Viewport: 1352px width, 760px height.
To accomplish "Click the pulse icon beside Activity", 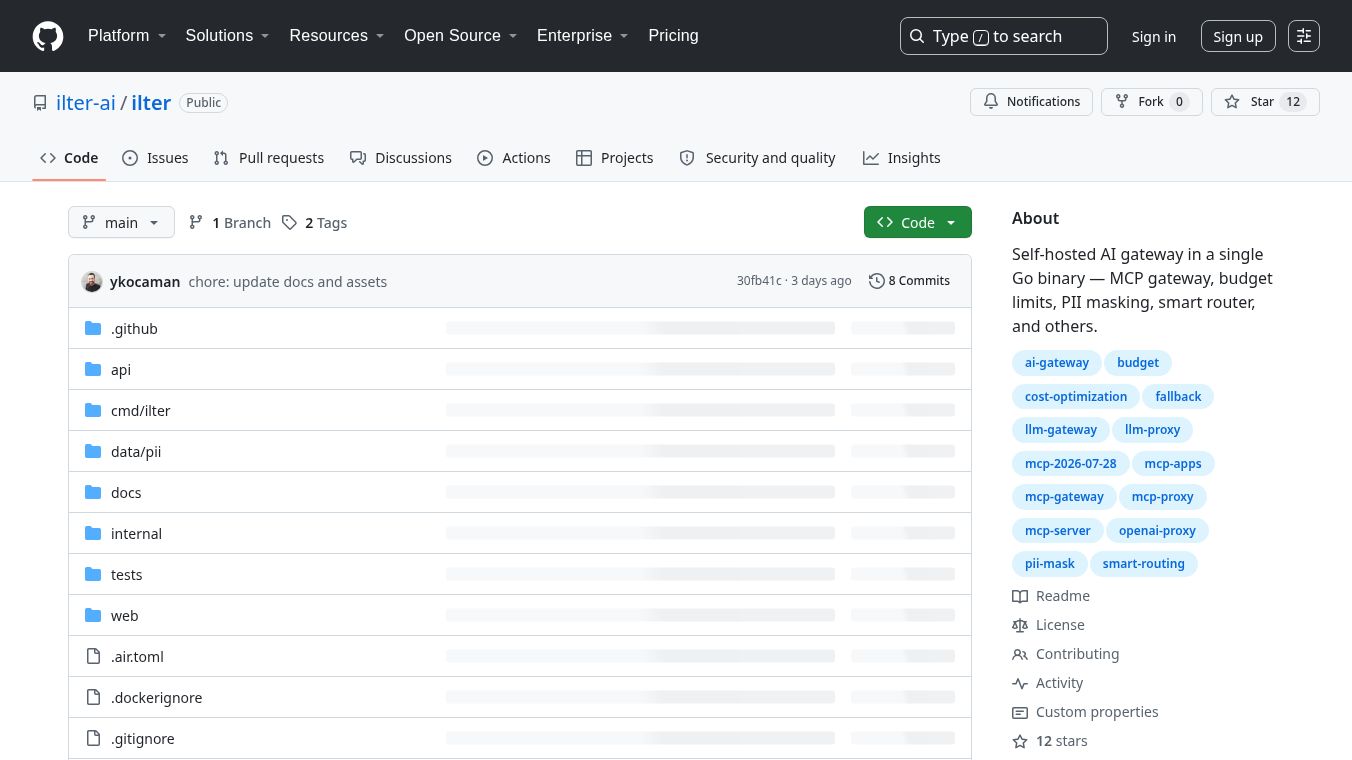I will pos(1020,683).
